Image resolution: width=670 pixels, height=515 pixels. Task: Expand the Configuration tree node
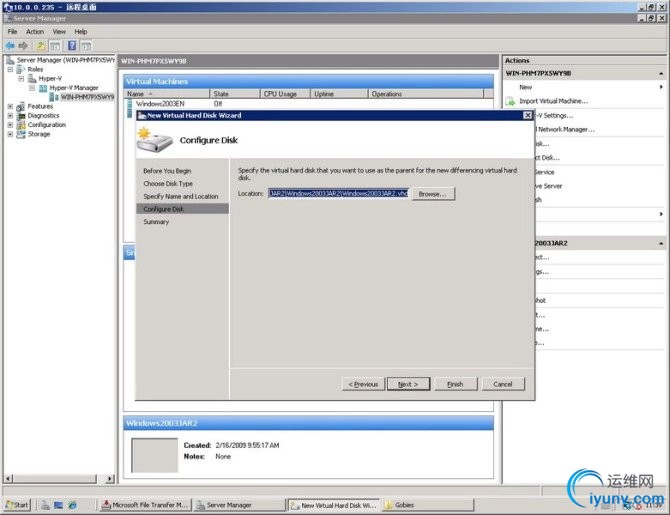click(10, 125)
